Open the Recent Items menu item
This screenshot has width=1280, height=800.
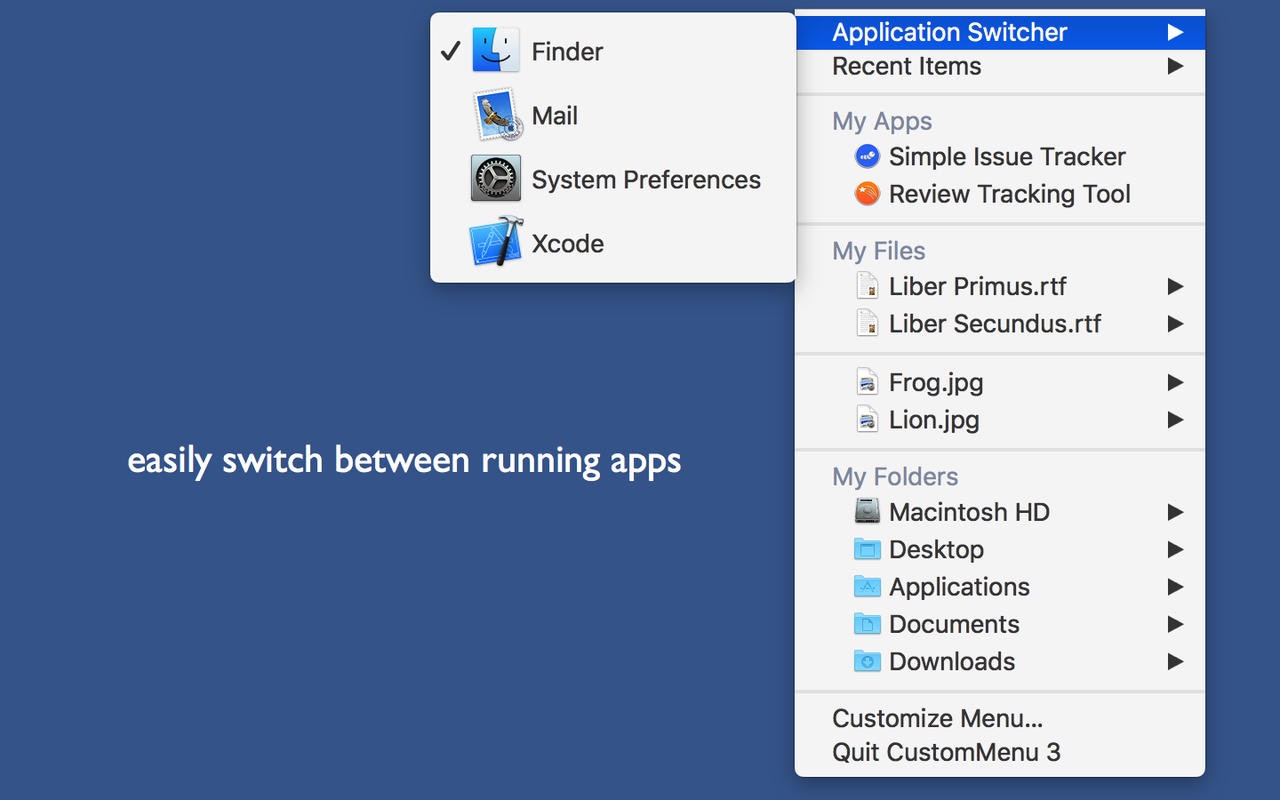1000,66
